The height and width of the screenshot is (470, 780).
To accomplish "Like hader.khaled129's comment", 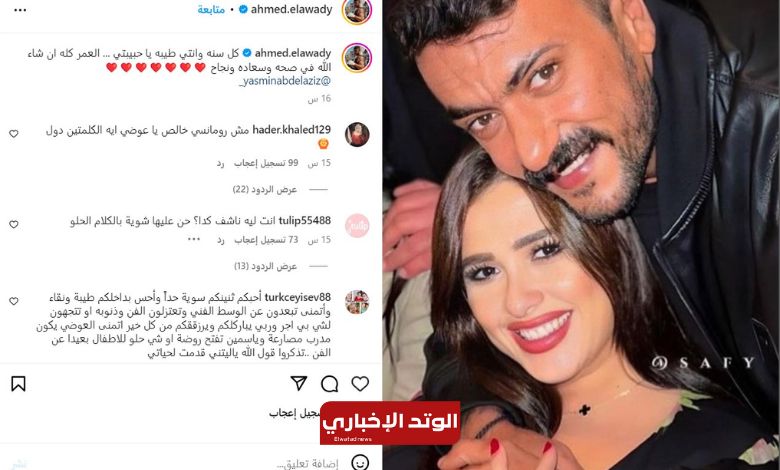I will coord(14,133).
